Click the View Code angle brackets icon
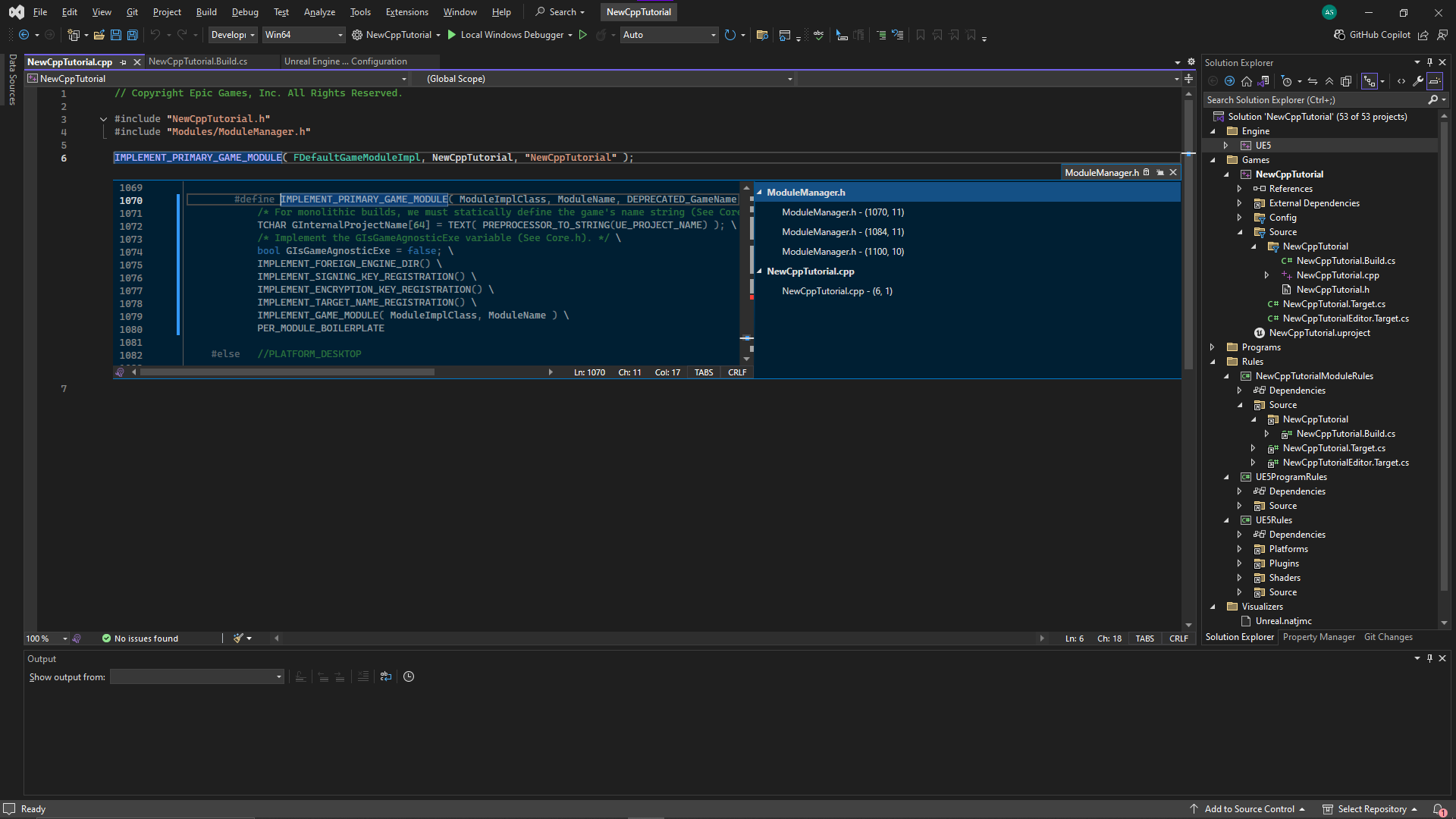The height and width of the screenshot is (819, 1456). [1401, 81]
